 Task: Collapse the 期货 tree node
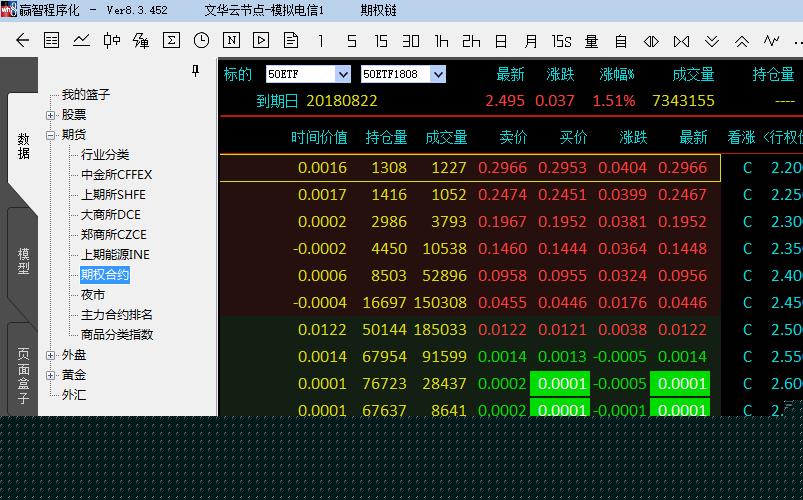[x=51, y=135]
